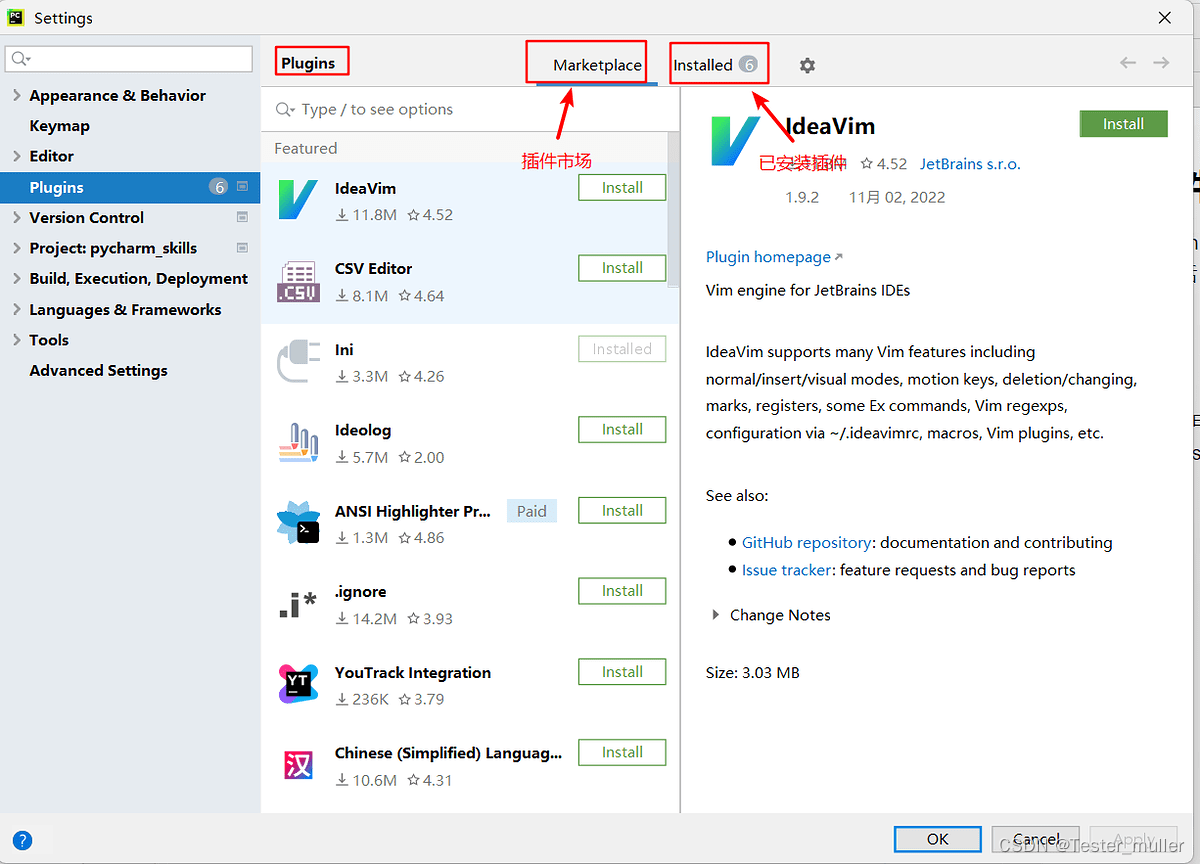Select the Ini plugin name
Screen dimensions: 1200x864
(x=344, y=350)
